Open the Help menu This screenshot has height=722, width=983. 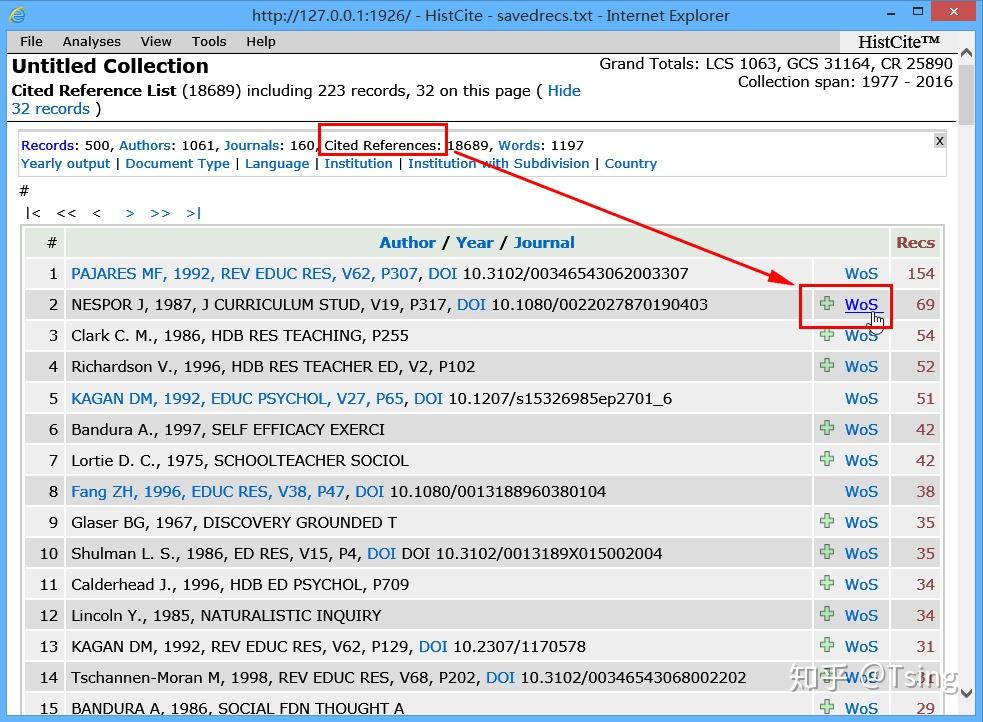coord(261,41)
